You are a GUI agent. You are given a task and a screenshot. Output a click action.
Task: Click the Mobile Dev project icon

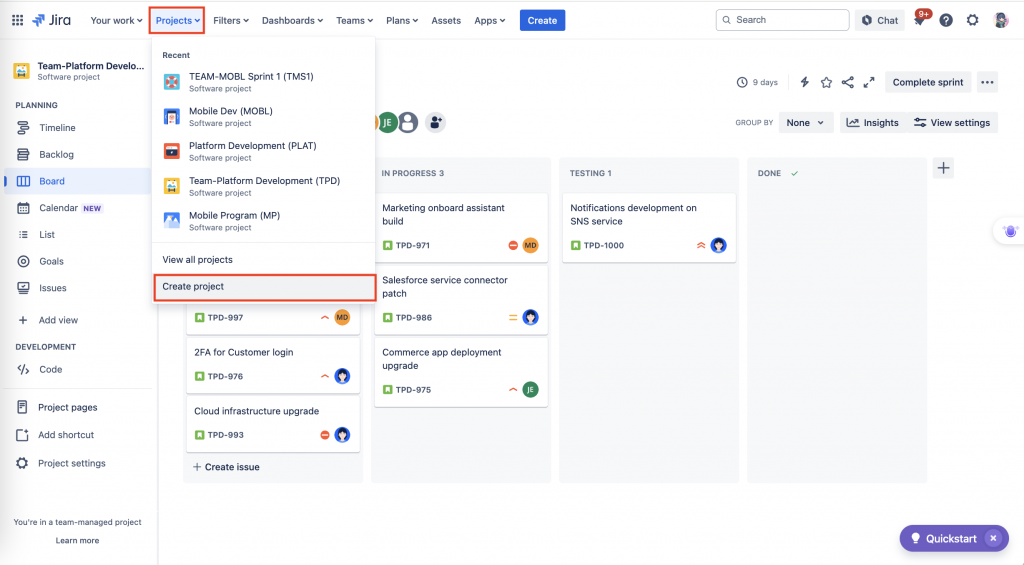coord(172,116)
